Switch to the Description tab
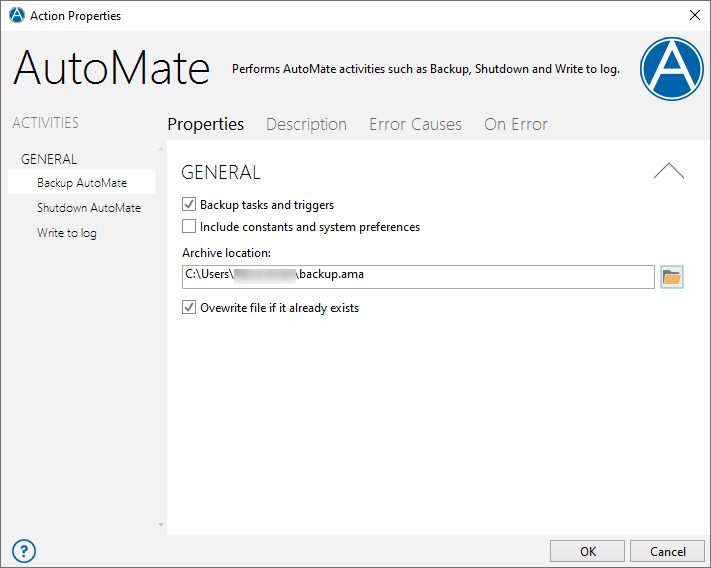This screenshot has height=568, width=711. click(306, 124)
